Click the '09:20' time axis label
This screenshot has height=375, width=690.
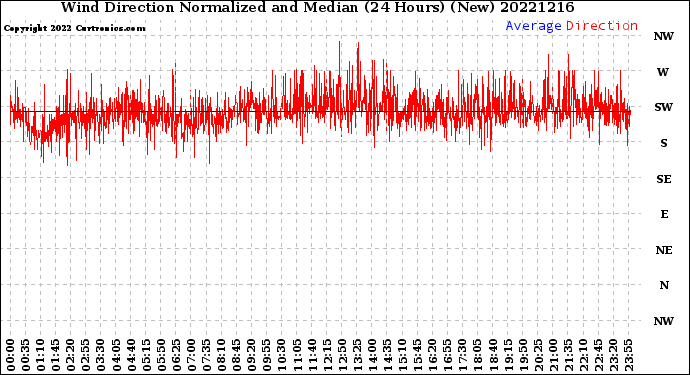pyautogui.click(x=252, y=355)
